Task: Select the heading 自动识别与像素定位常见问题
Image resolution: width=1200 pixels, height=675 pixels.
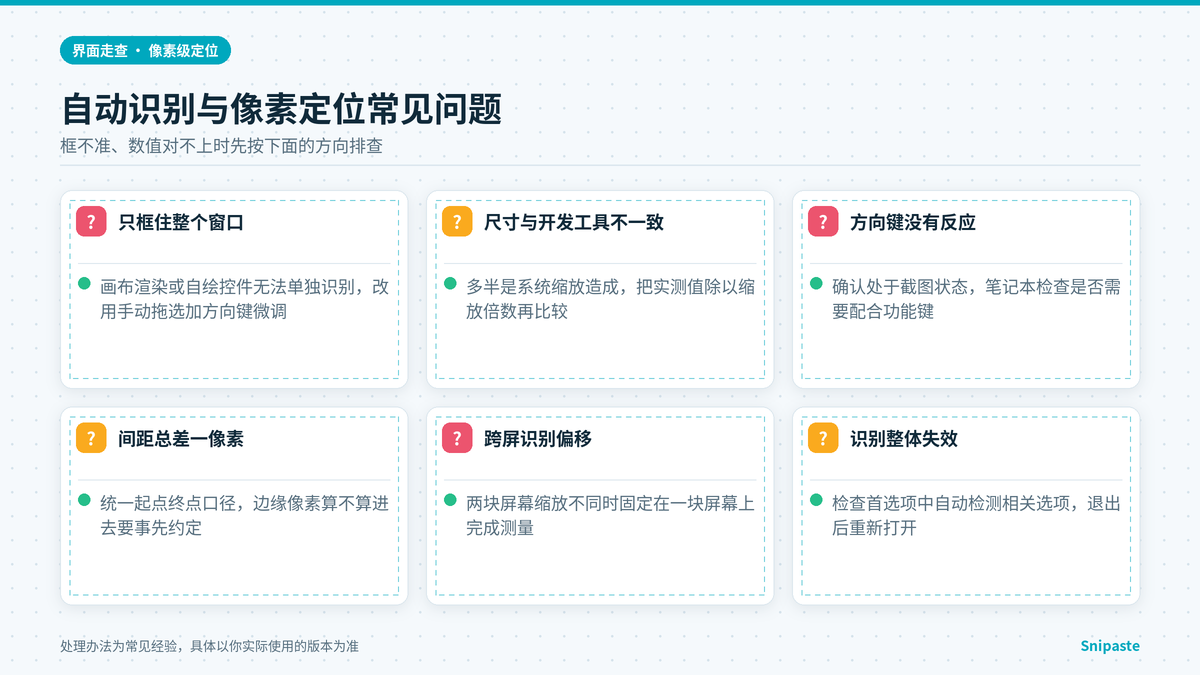Action: click(x=281, y=109)
